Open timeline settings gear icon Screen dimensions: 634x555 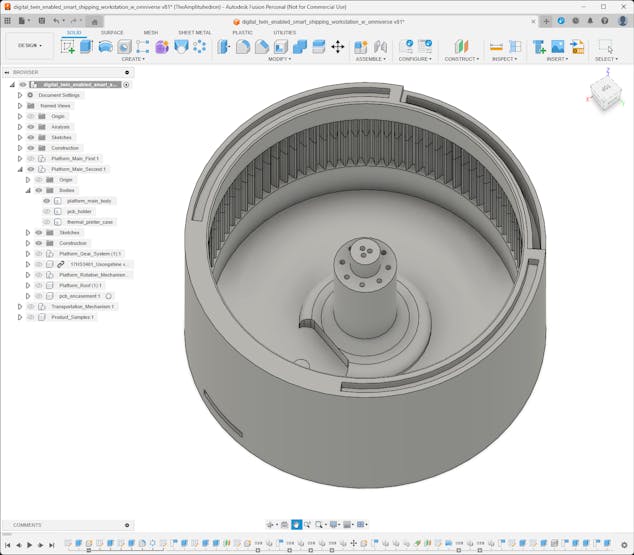[x=625, y=545]
